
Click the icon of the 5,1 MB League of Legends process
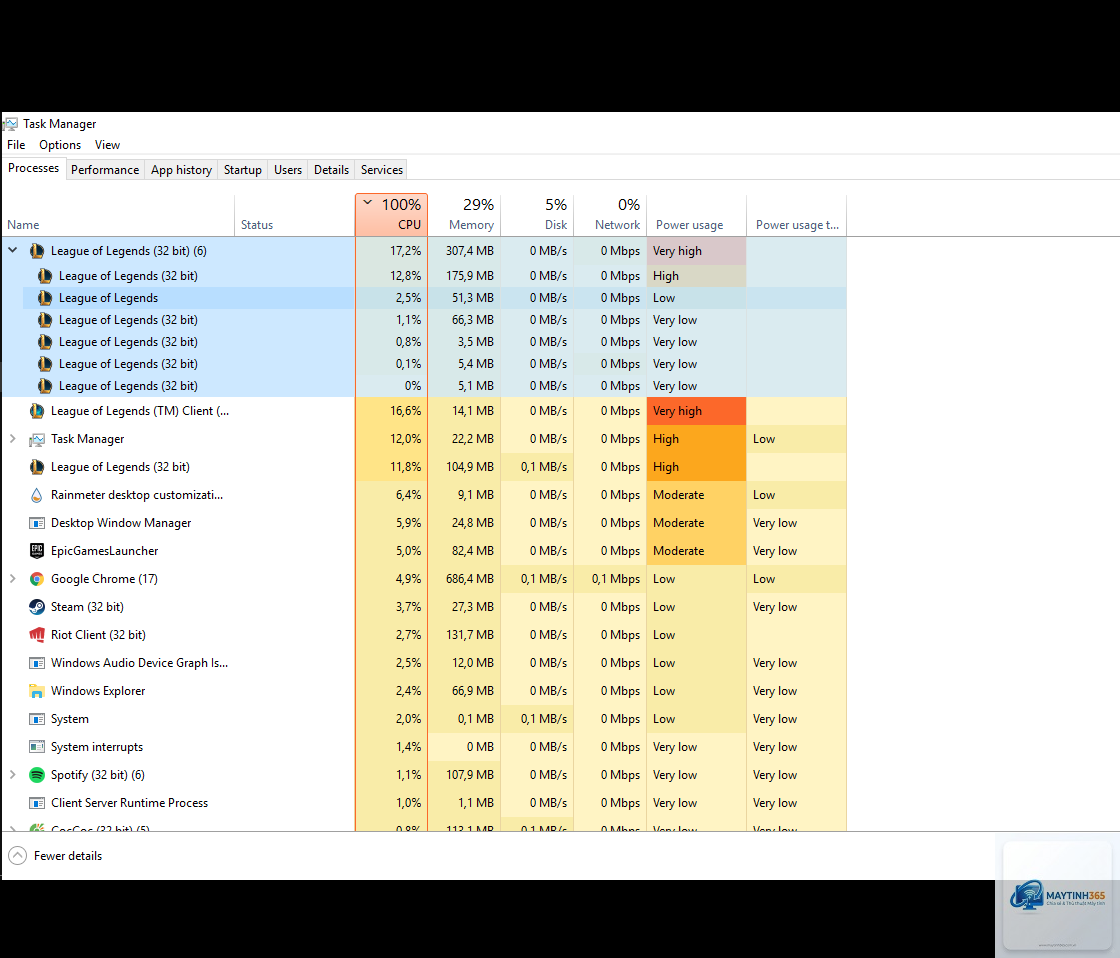click(x=45, y=386)
